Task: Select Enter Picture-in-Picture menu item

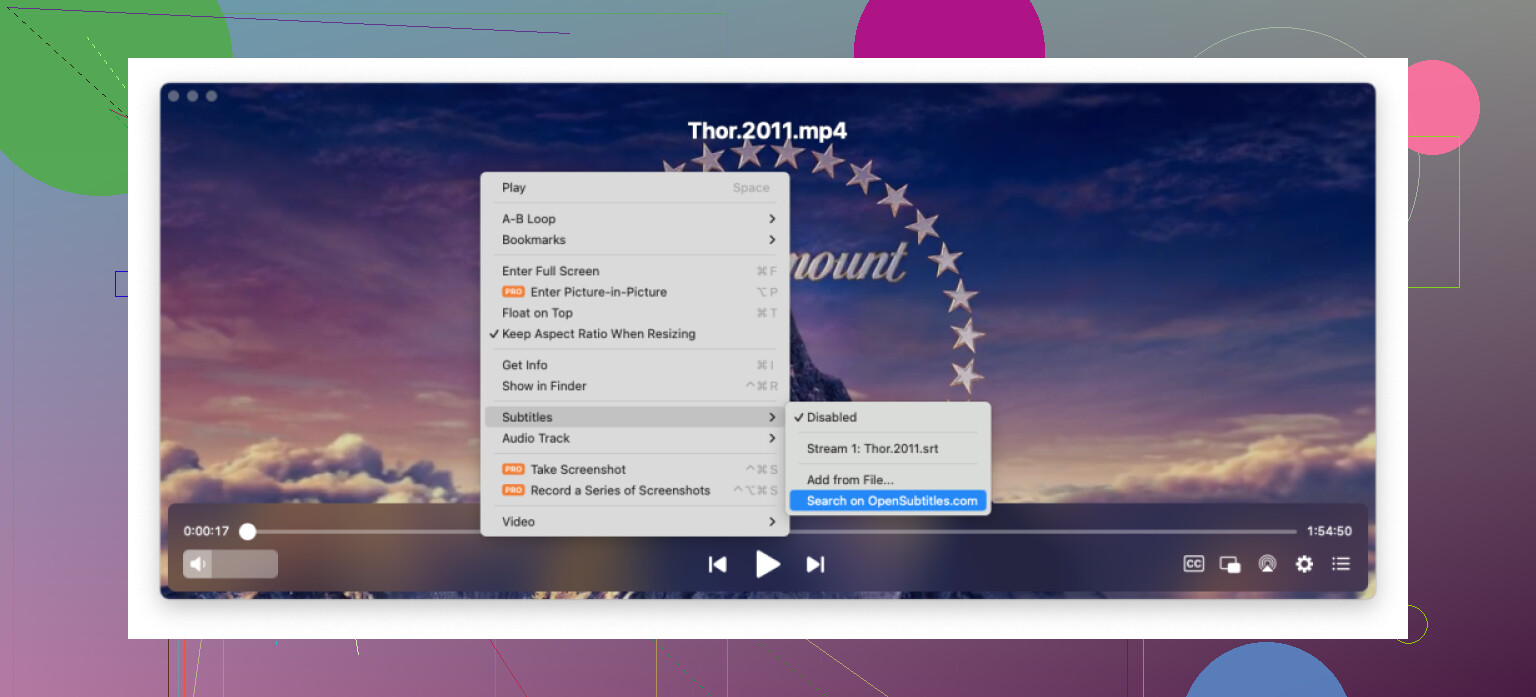Action: tap(635, 292)
